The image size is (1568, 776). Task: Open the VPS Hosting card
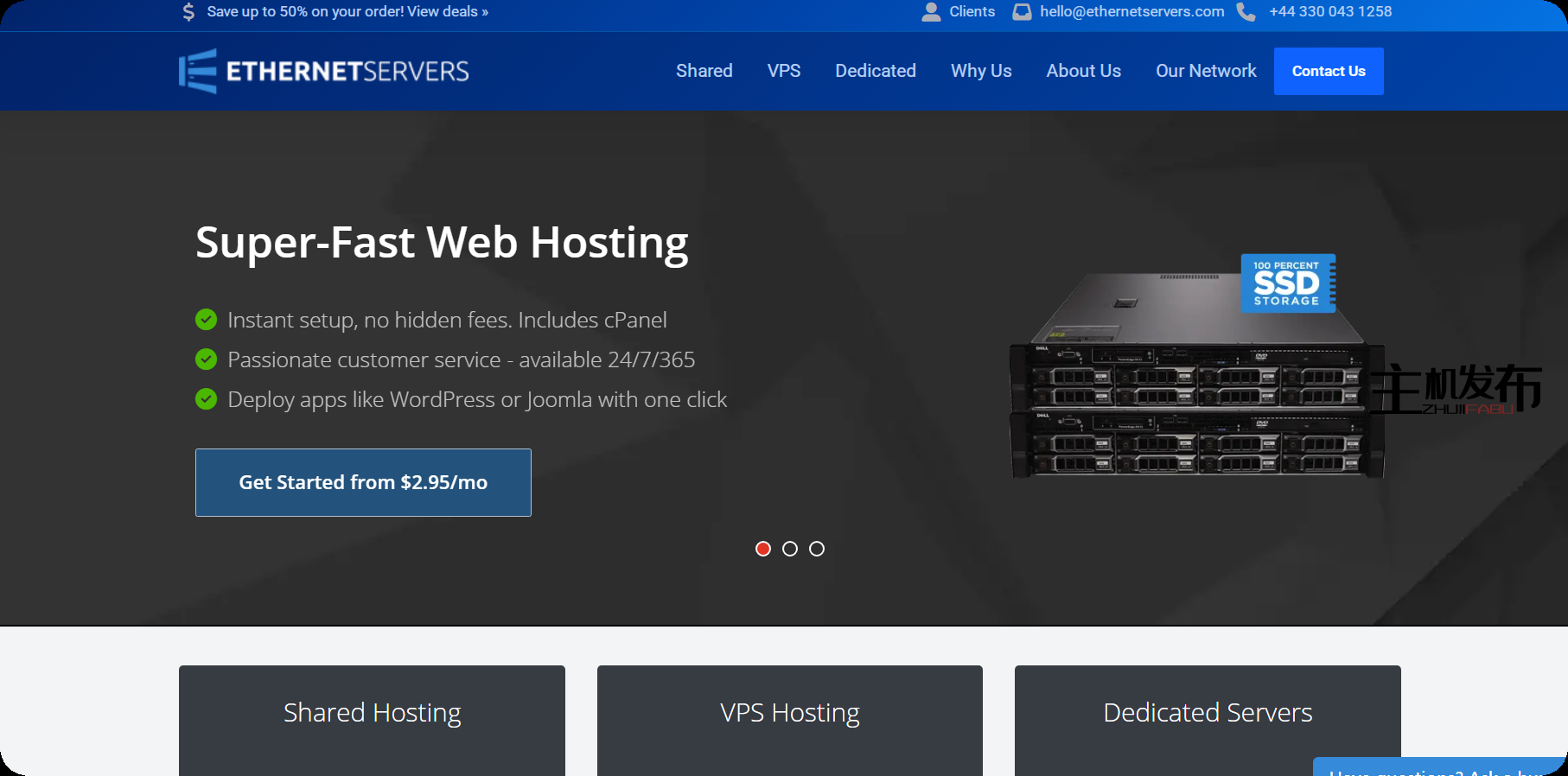(x=789, y=714)
